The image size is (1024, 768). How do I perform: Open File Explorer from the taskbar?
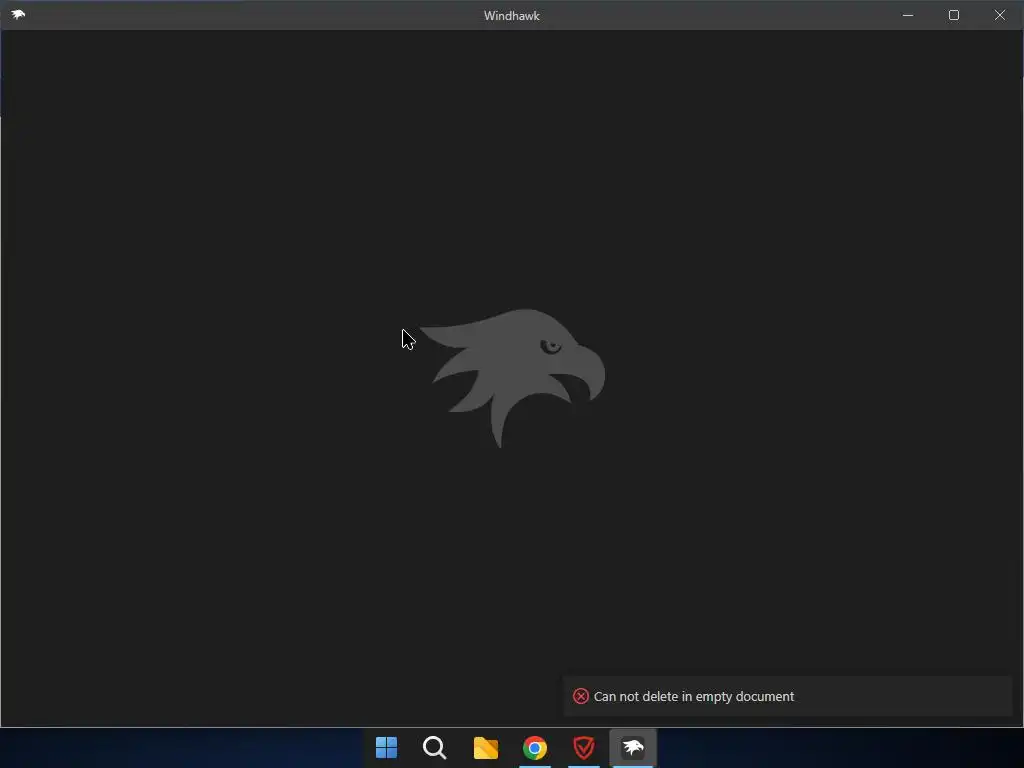coord(485,748)
